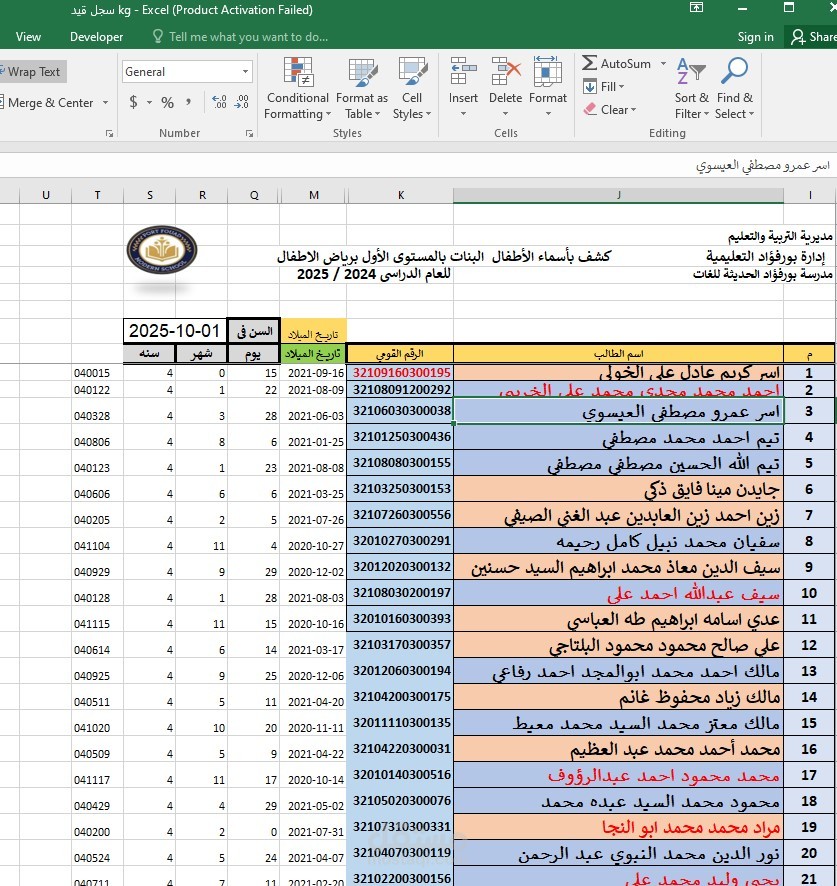Select name cell مراد محمد محمد ابو النجا
837x886 pixels.
click(x=618, y=827)
